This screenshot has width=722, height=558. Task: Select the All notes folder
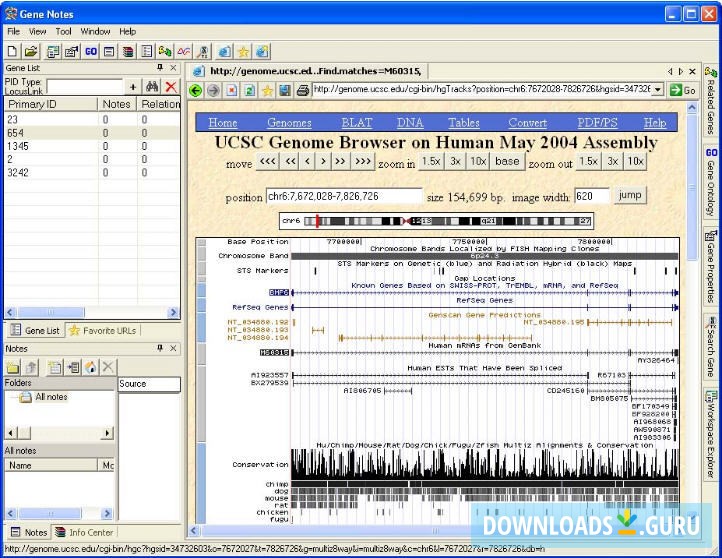45,397
